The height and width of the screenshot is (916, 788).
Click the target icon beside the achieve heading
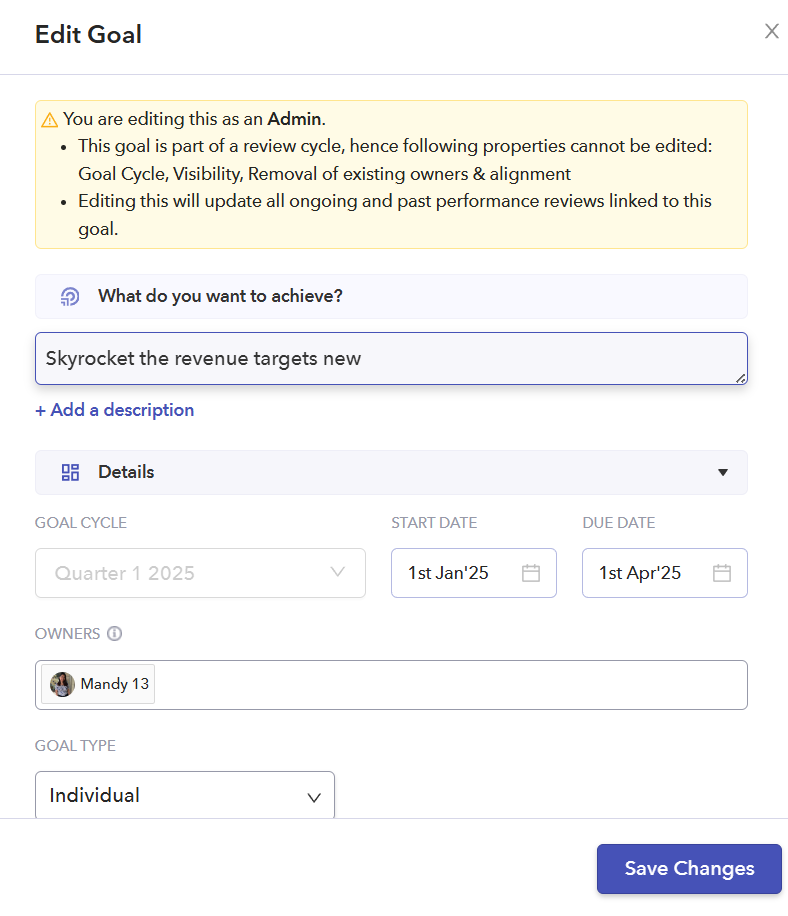(x=70, y=296)
